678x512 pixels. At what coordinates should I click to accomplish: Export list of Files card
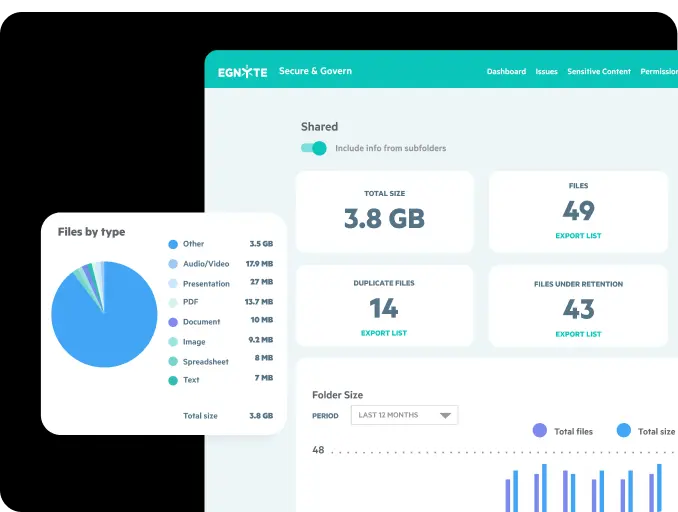pos(578,236)
